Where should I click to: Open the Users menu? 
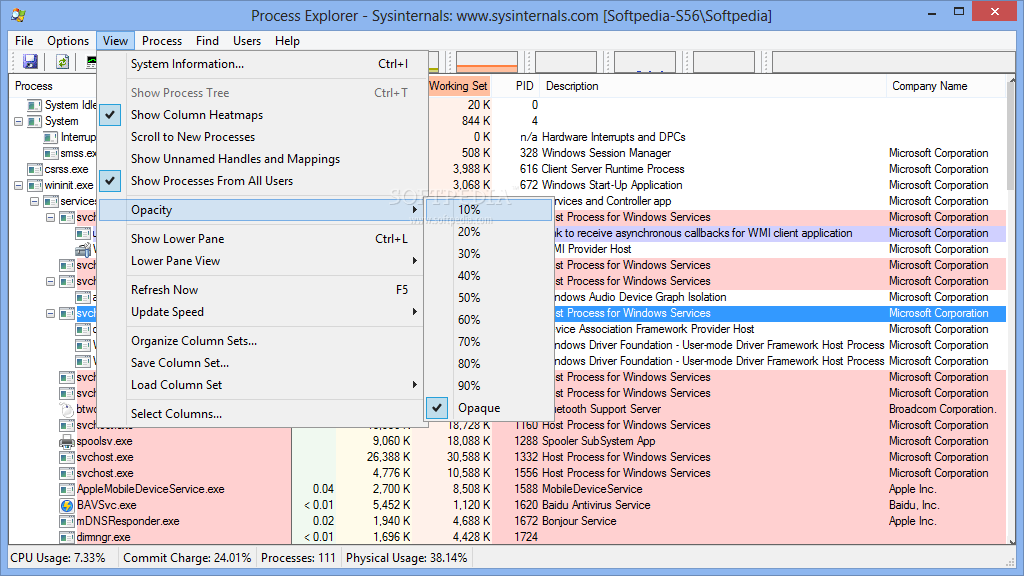click(x=247, y=40)
